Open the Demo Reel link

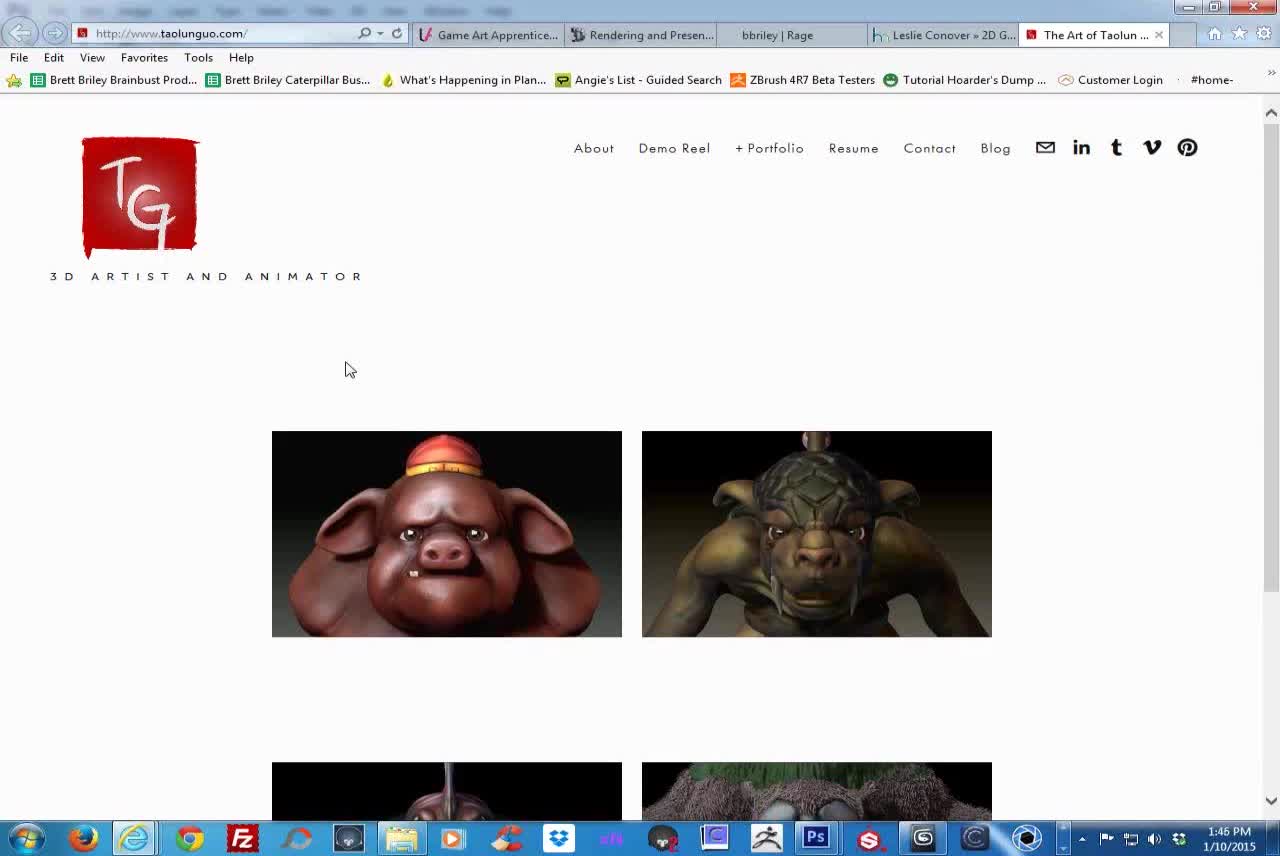pos(674,148)
